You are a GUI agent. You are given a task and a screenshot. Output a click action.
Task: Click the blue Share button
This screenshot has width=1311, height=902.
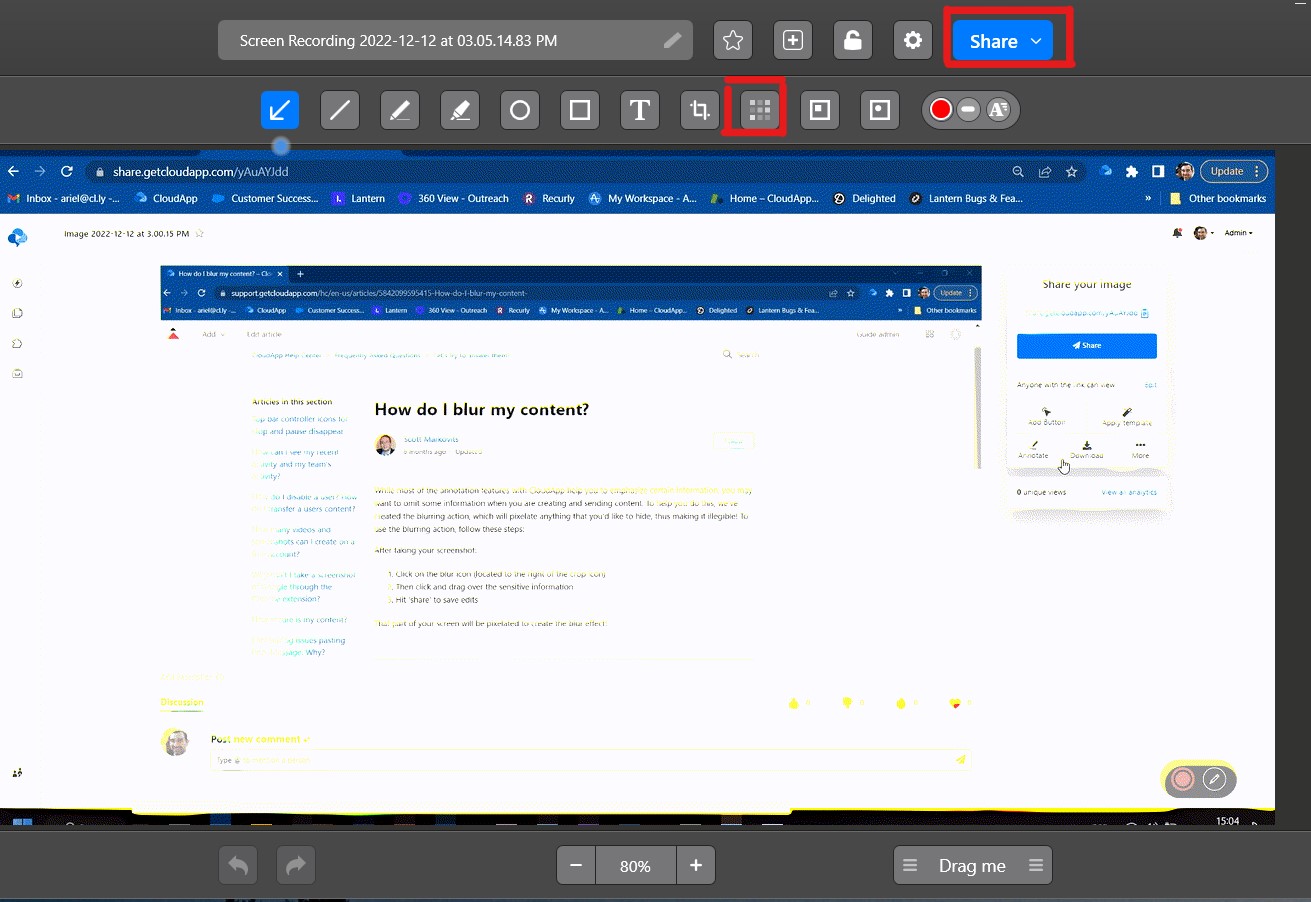coord(1003,41)
